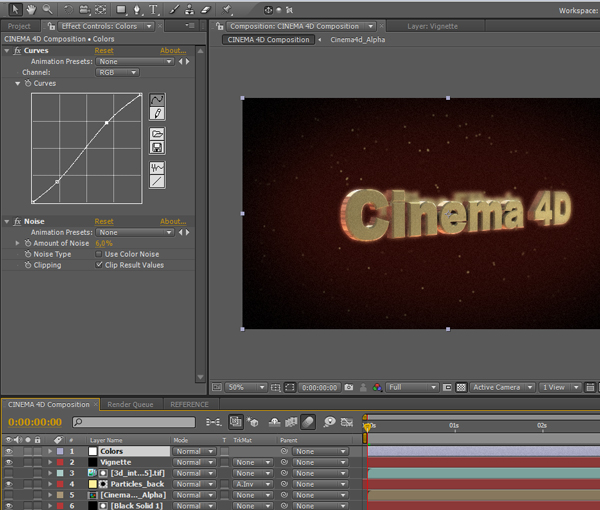Switch to the Project tab
This screenshot has width=600, height=510.
click(19, 26)
